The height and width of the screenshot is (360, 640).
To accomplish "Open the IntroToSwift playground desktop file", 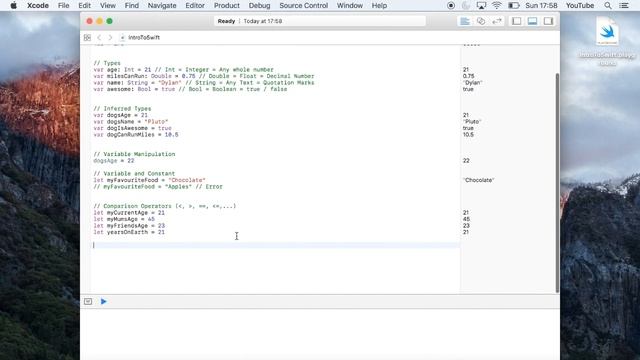I will click(x=607, y=41).
